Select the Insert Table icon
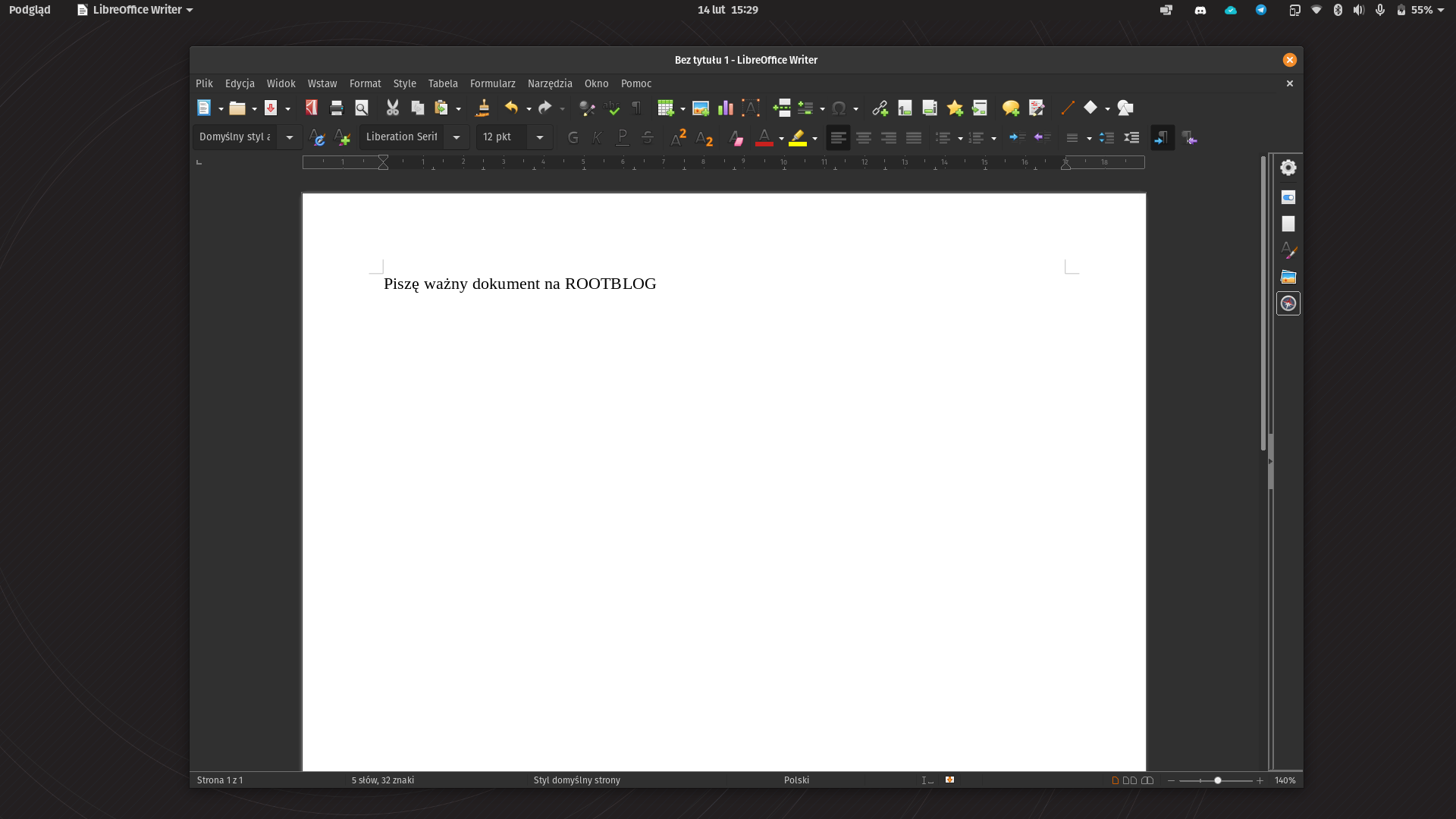The image size is (1456, 819). click(666, 108)
